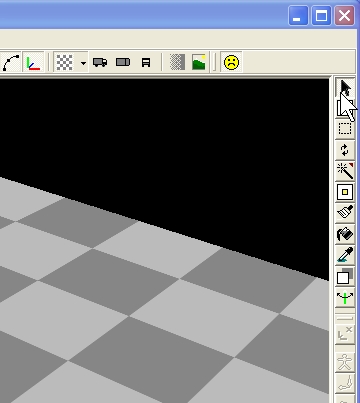Click the gray dithered gradient icon
Viewport: 360px width, 403px height.
tap(177, 62)
